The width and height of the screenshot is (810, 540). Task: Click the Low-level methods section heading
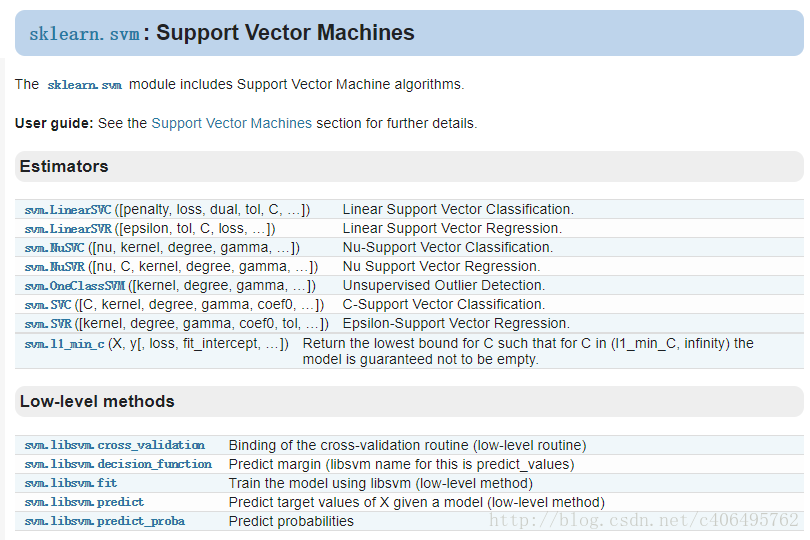point(97,401)
